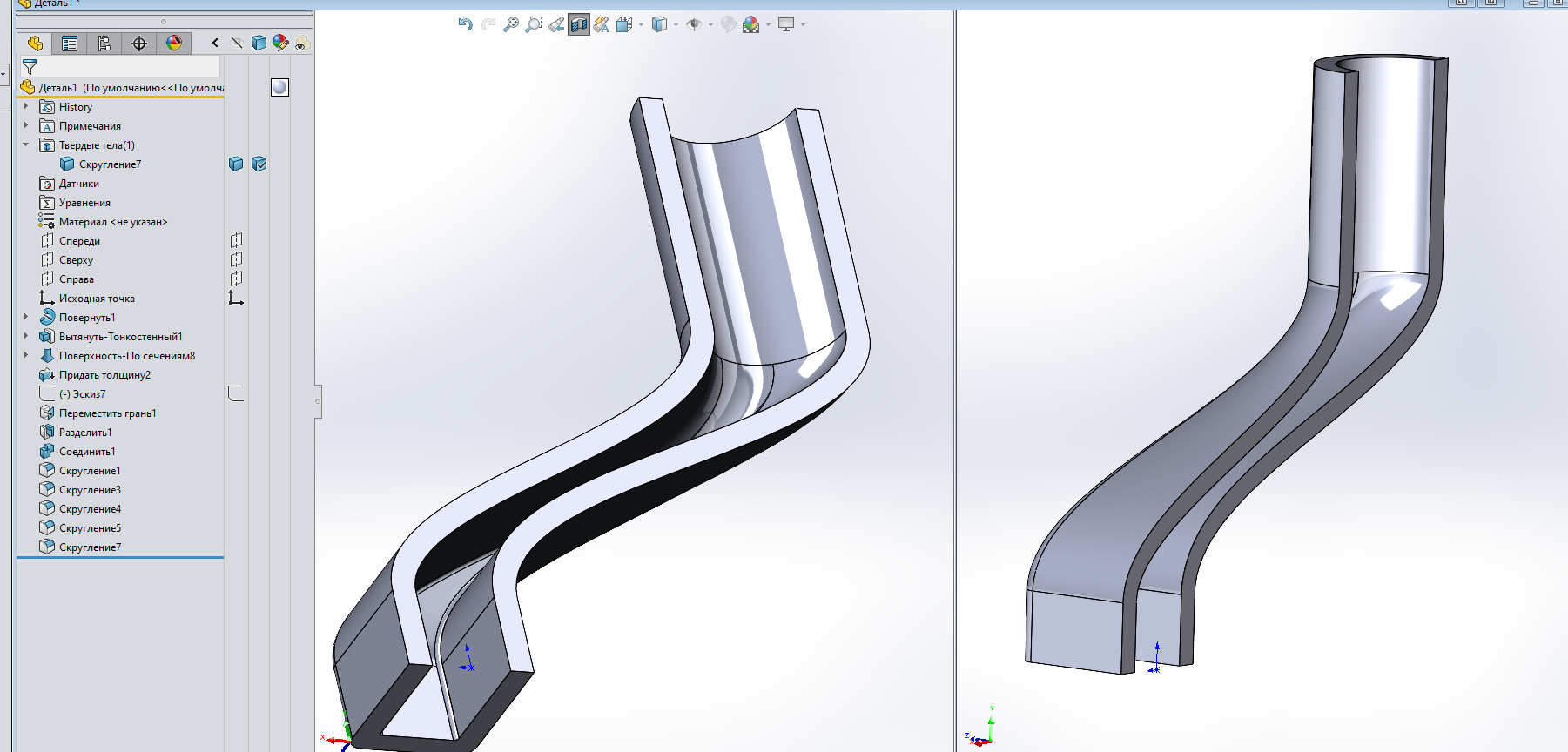Viewport: 1568px width, 752px height.
Task: Switch to the PropertyManager tab
Action: click(70, 43)
